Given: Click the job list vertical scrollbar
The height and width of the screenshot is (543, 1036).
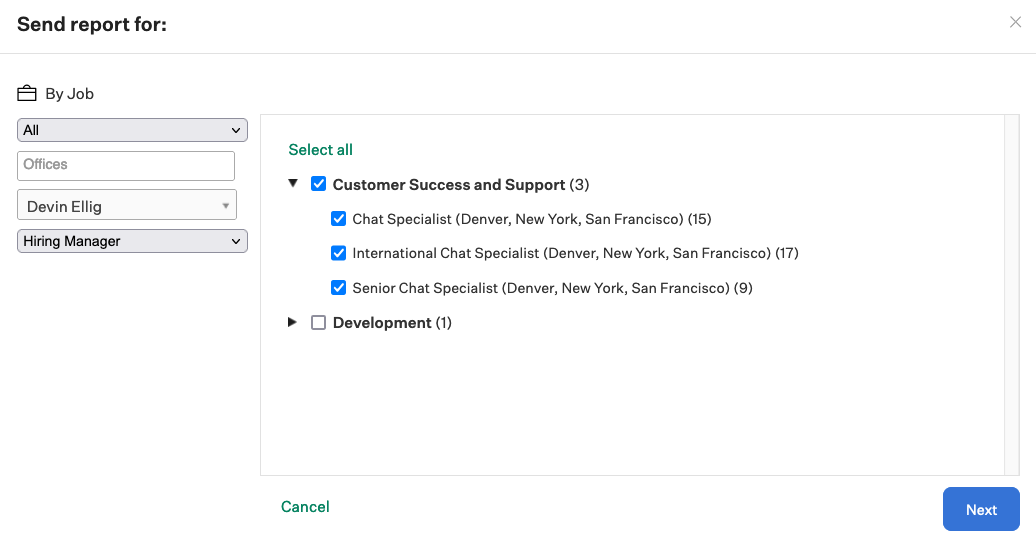Looking at the screenshot, I should (x=1012, y=295).
